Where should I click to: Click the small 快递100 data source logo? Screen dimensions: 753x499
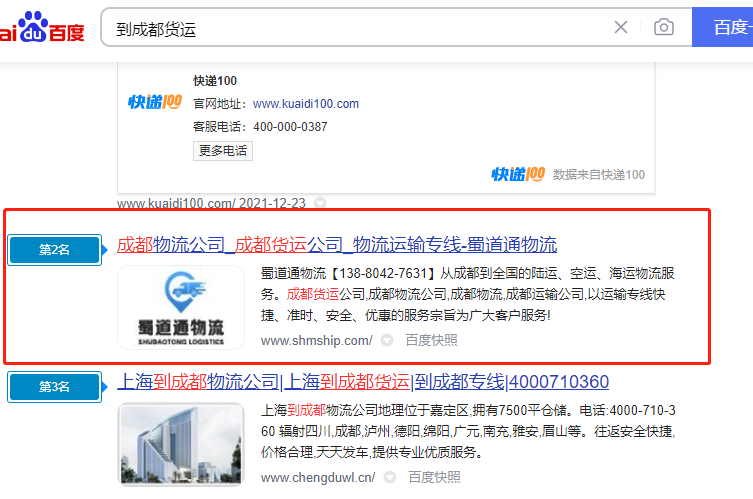pos(518,174)
